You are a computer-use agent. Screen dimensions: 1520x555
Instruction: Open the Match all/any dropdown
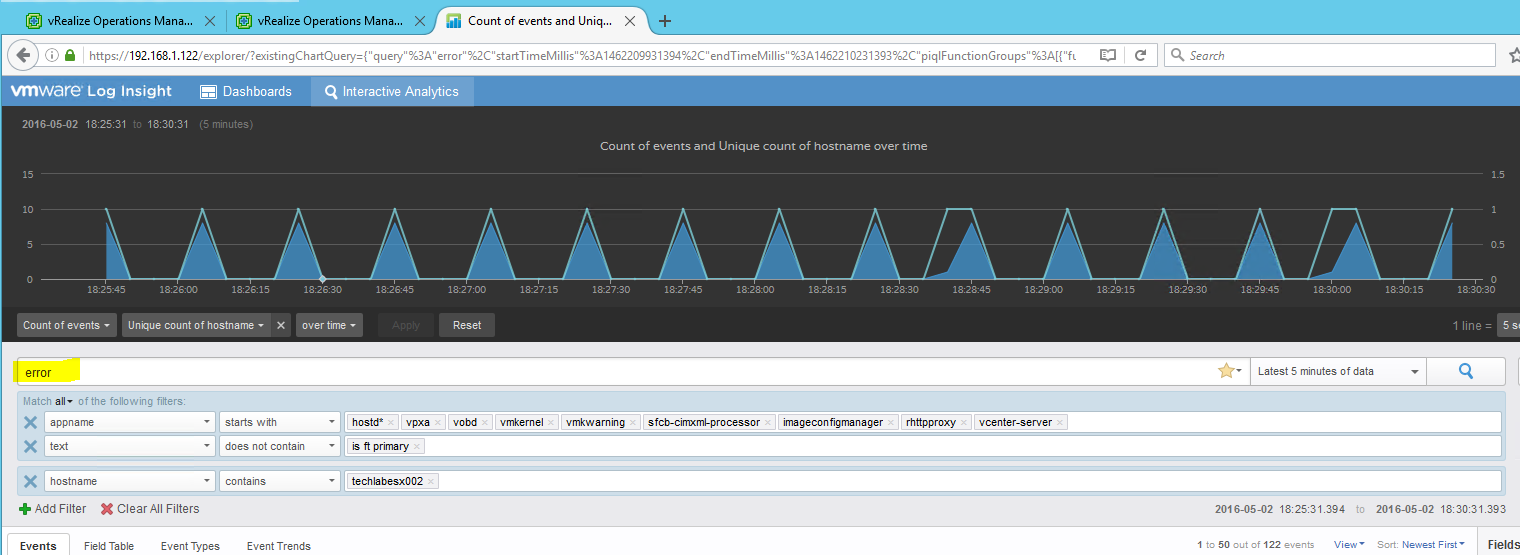coord(64,401)
